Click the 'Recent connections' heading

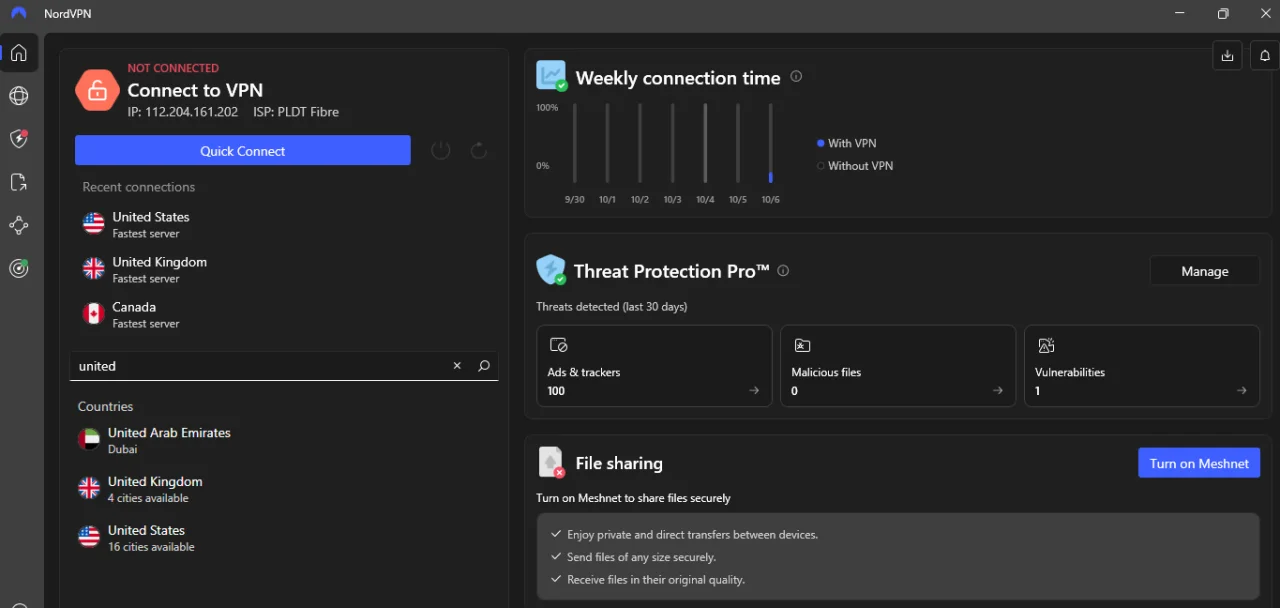[139, 187]
